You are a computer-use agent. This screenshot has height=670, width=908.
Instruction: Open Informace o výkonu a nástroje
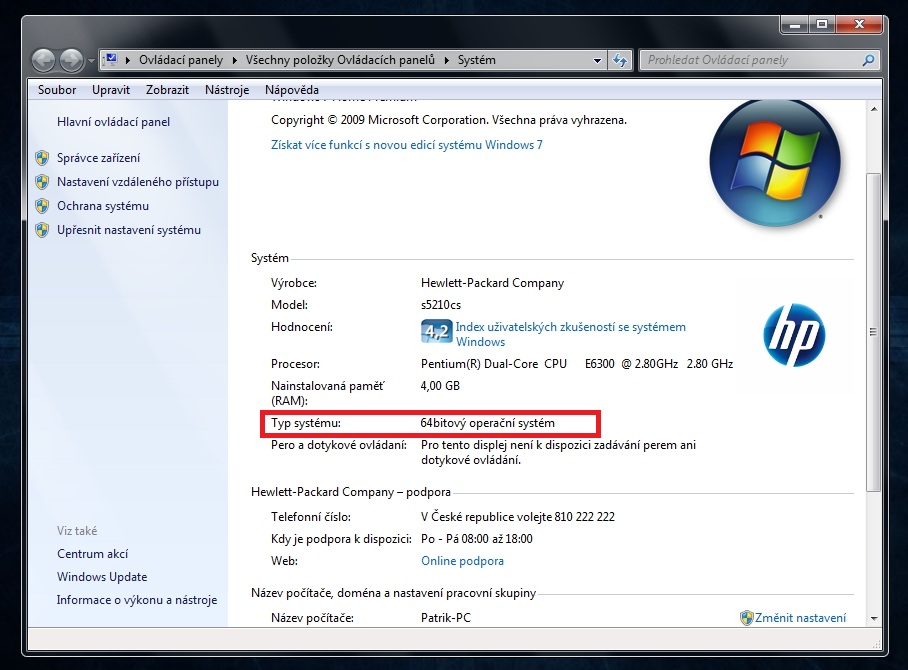pos(137,600)
